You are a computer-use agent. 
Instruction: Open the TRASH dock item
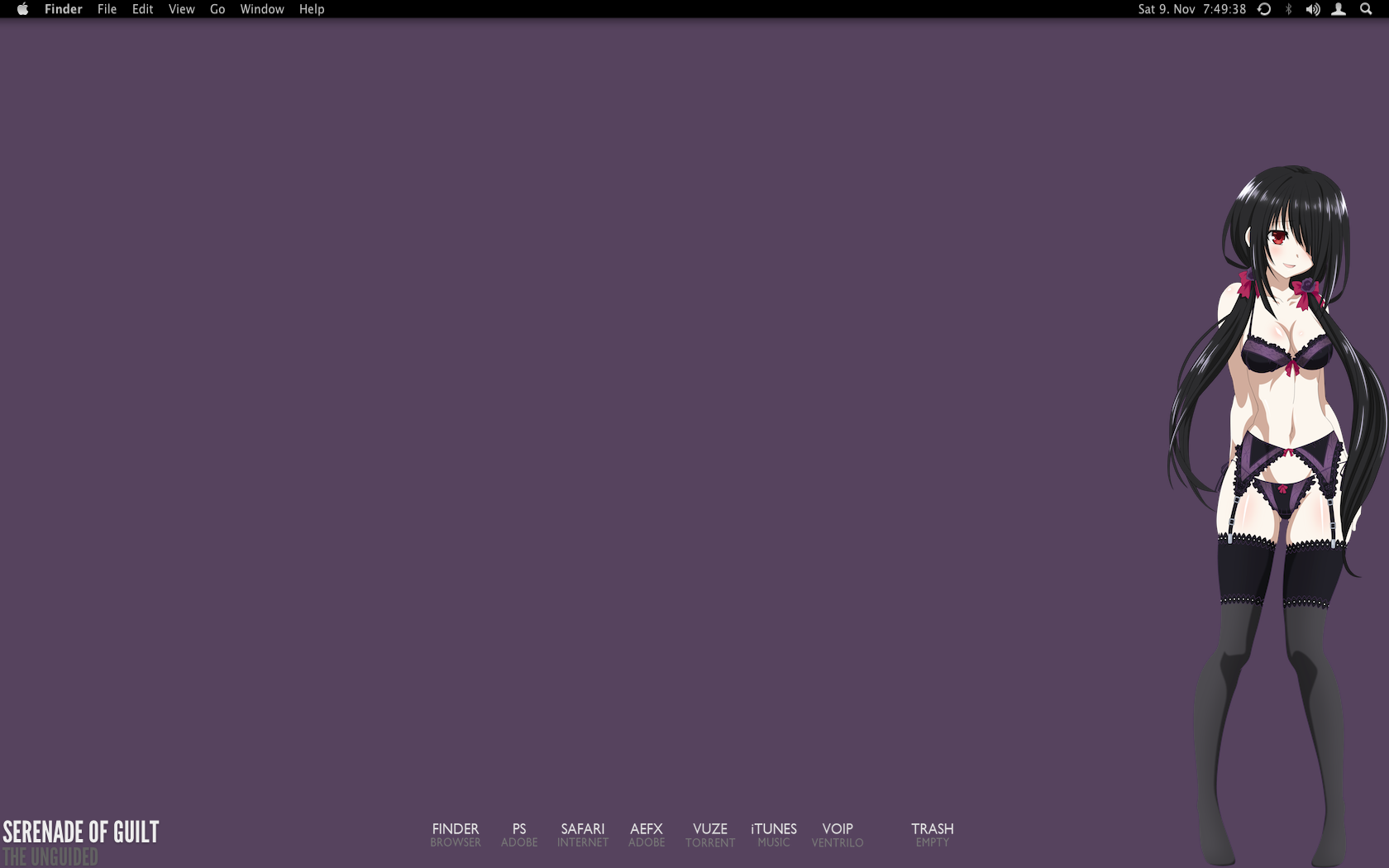coord(933,834)
